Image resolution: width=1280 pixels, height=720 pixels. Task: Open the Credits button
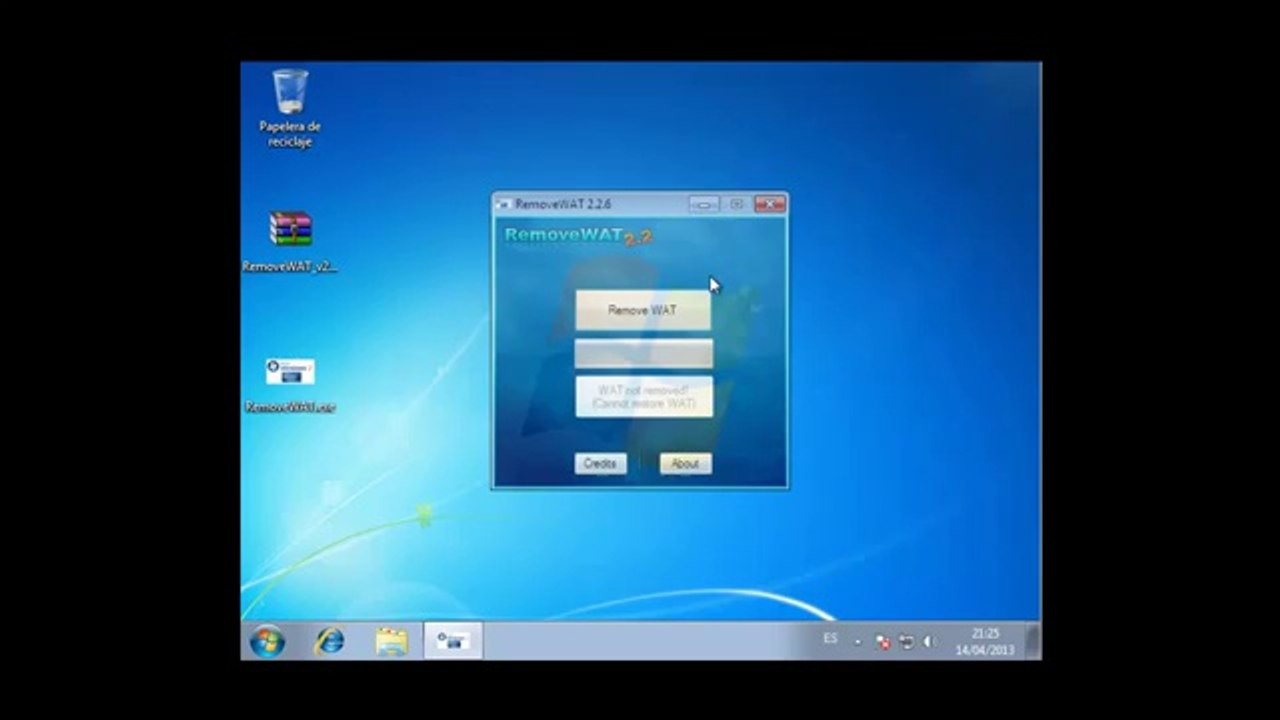click(x=600, y=463)
